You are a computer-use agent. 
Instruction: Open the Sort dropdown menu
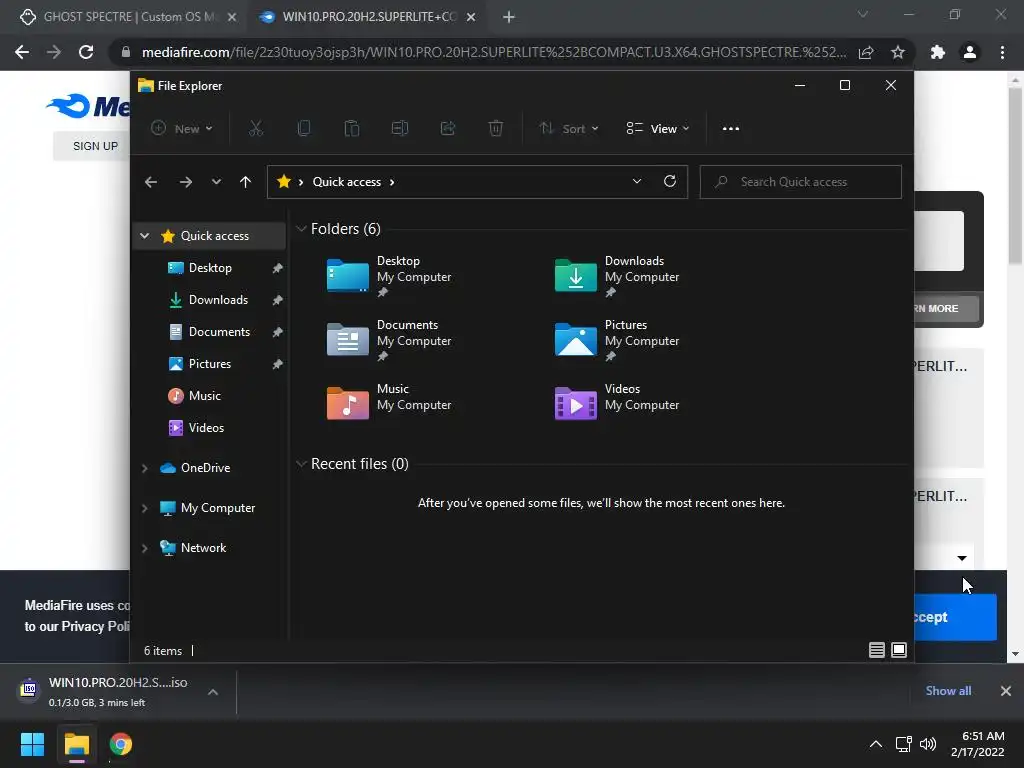point(568,129)
